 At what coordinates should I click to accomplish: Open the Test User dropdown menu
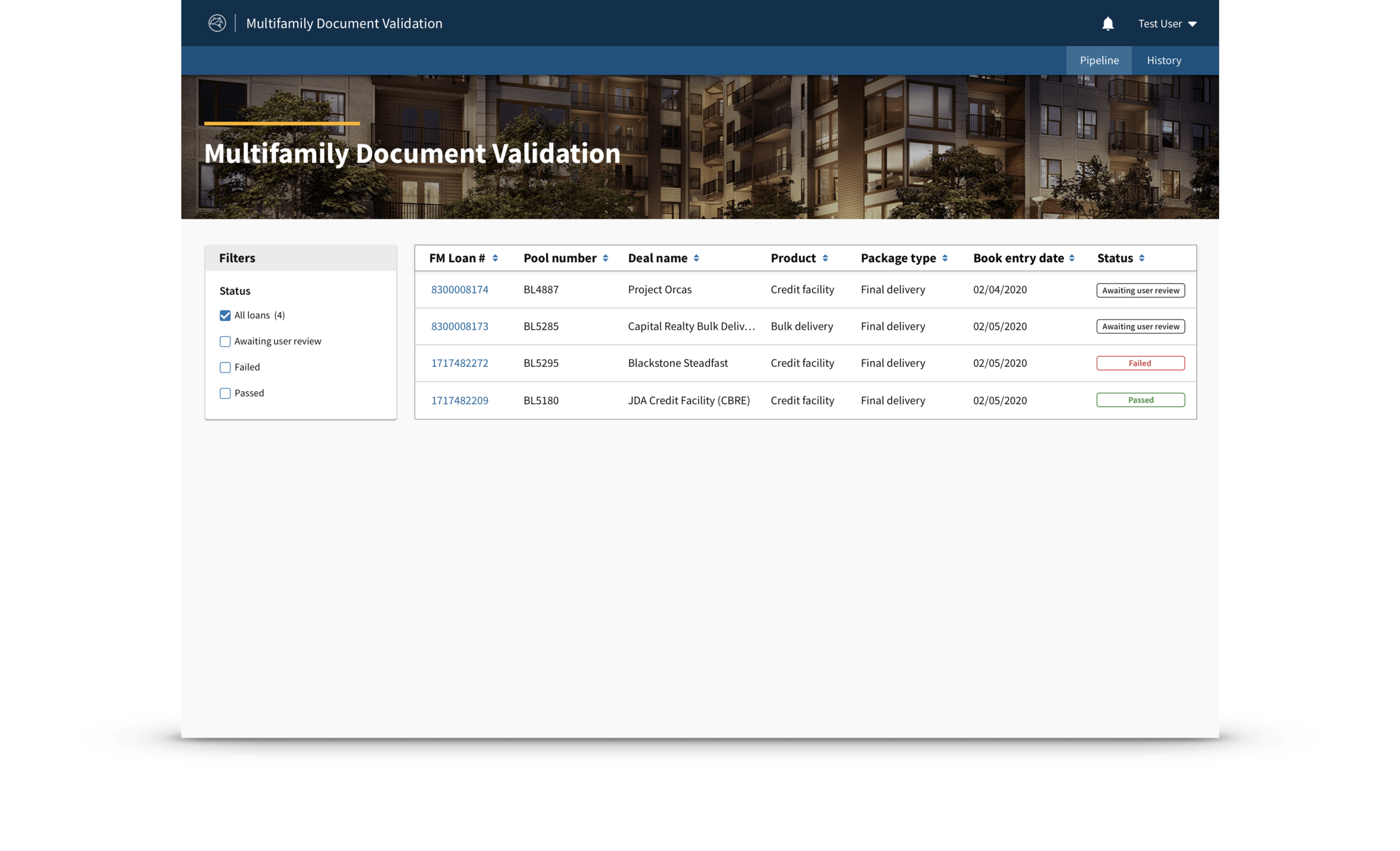coord(1167,24)
